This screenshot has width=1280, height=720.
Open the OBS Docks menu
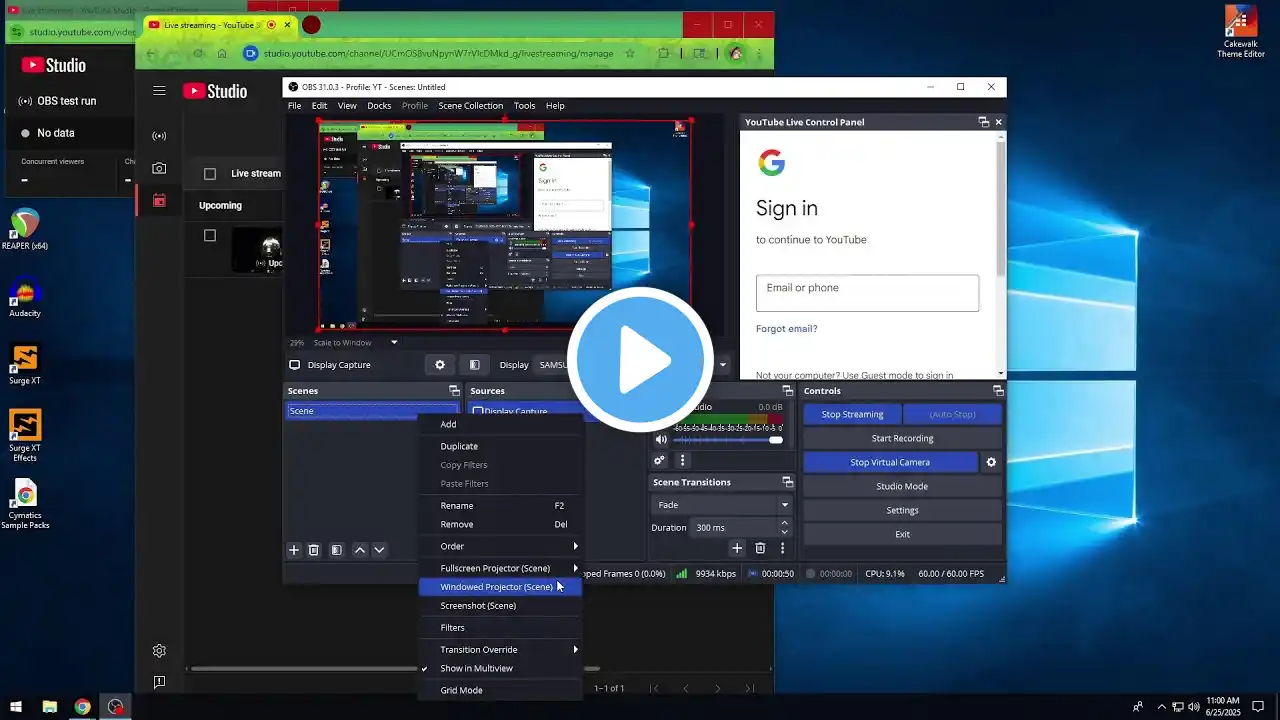(379, 106)
